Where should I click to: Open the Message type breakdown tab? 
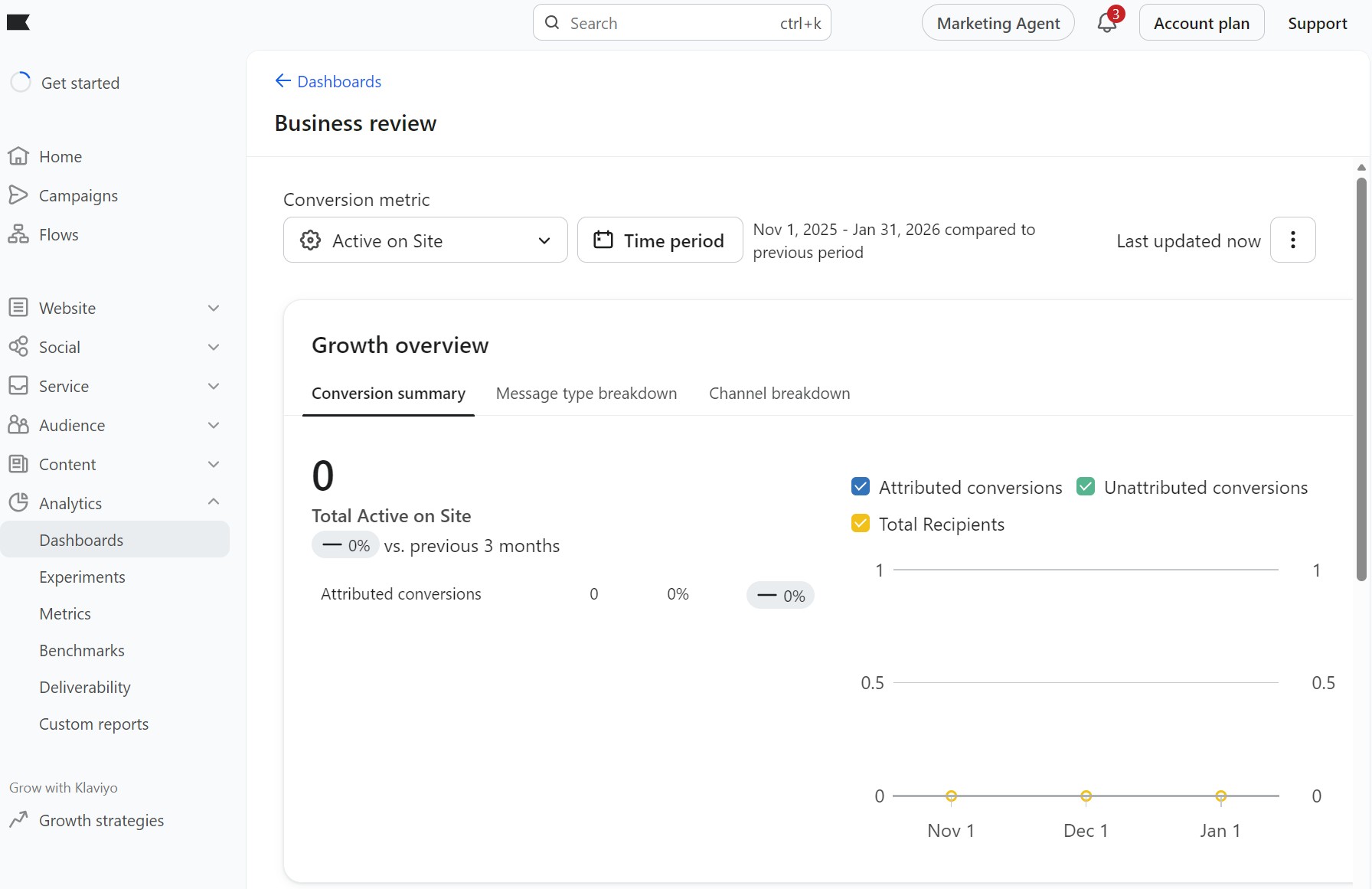pyautogui.click(x=586, y=393)
